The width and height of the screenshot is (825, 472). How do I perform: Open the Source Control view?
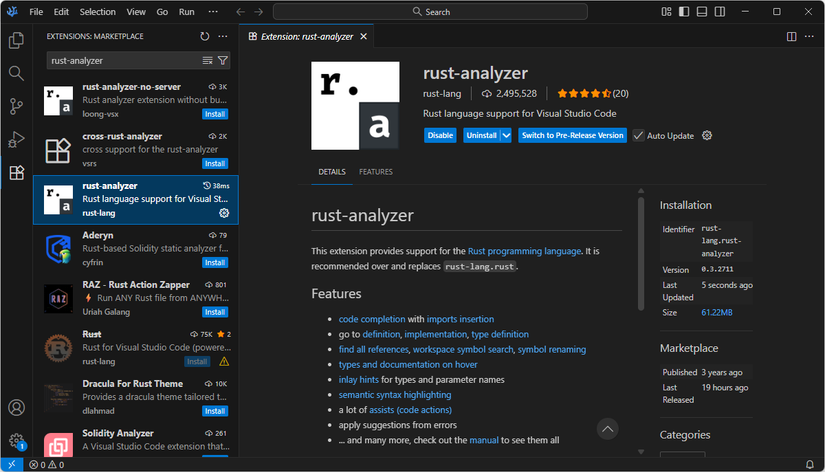(16, 106)
